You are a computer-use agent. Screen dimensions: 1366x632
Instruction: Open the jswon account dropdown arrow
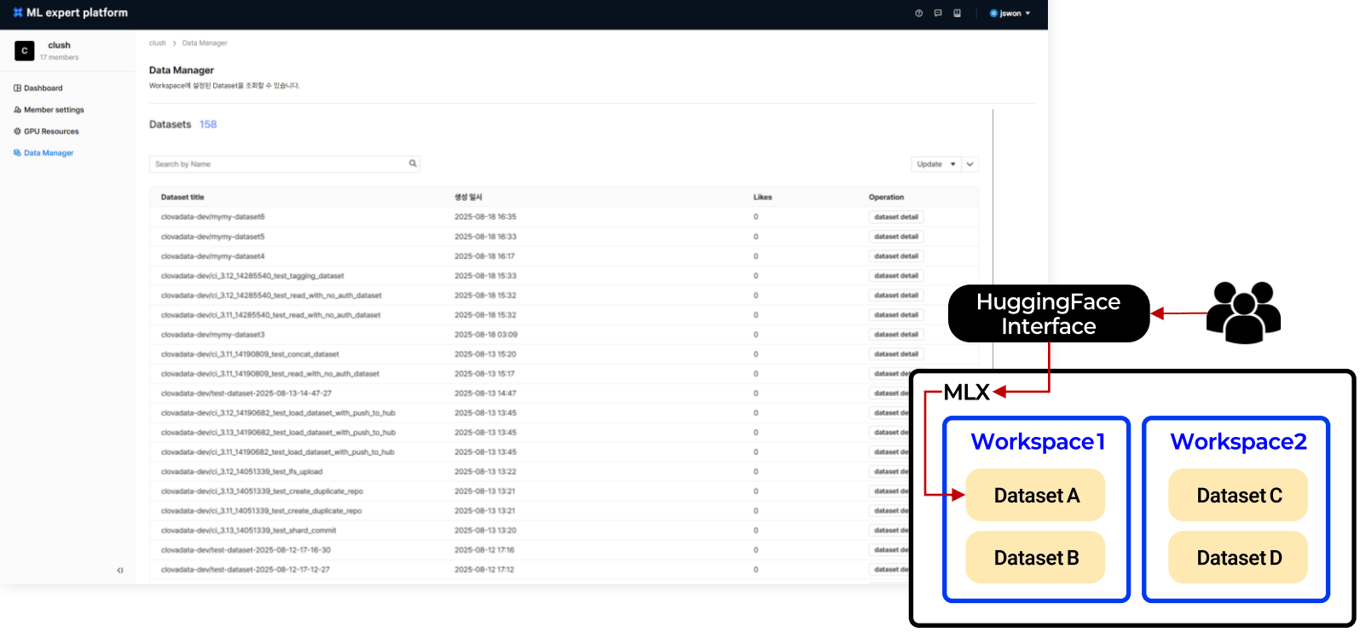pos(1028,13)
